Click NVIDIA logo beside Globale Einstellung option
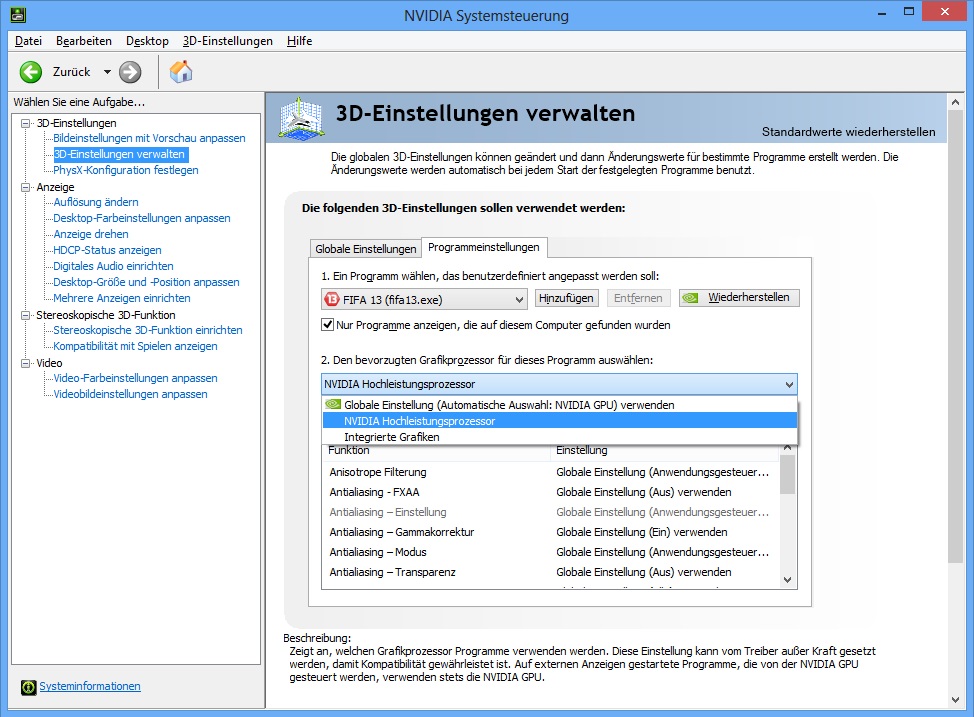Viewport: 974px width, 717px height. [333, 404]
